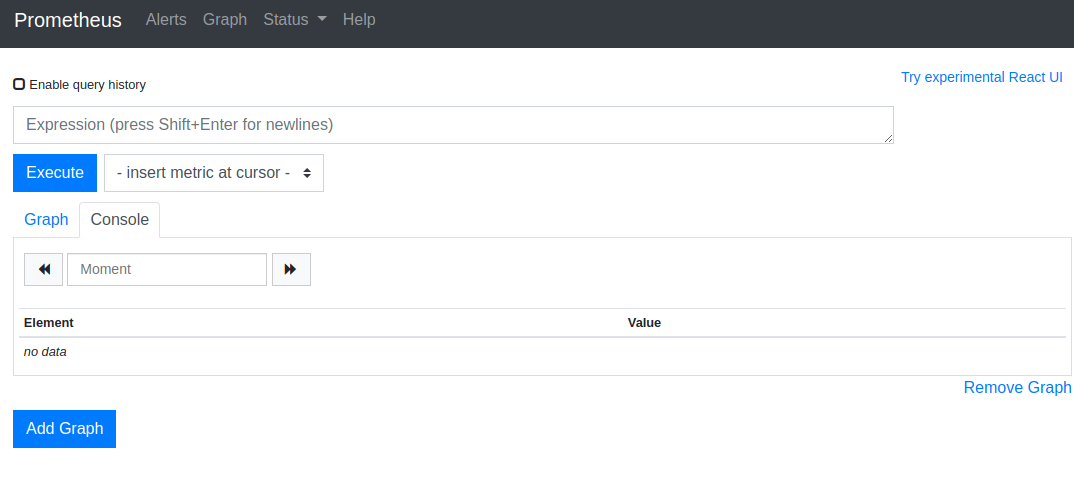Open the Graph page in navbar
This screenshot has height=482, width=1074.
225,20
